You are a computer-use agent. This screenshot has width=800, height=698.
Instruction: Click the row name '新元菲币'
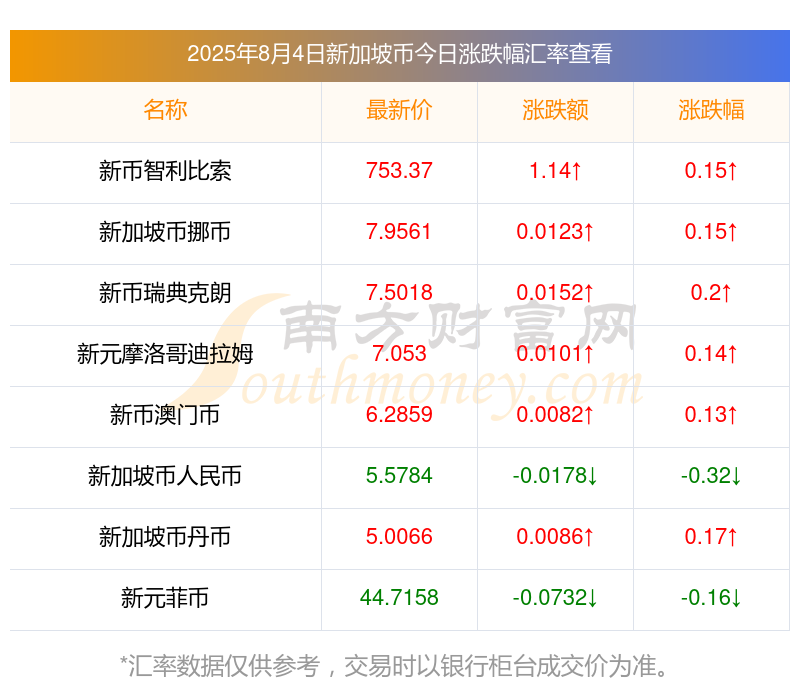pyautogui.click(x=165, y=598)
